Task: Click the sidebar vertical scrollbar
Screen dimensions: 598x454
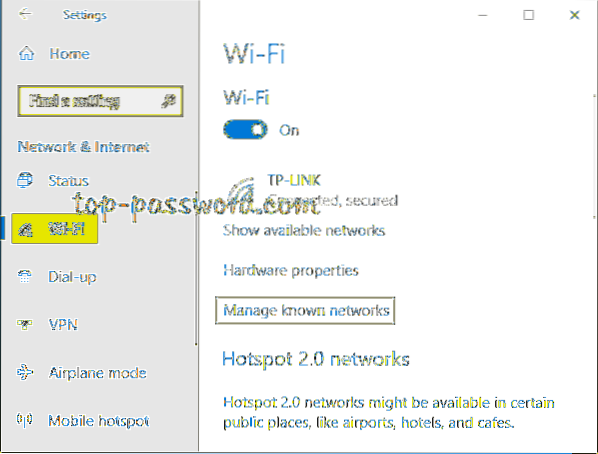Action: click(196, 268)
